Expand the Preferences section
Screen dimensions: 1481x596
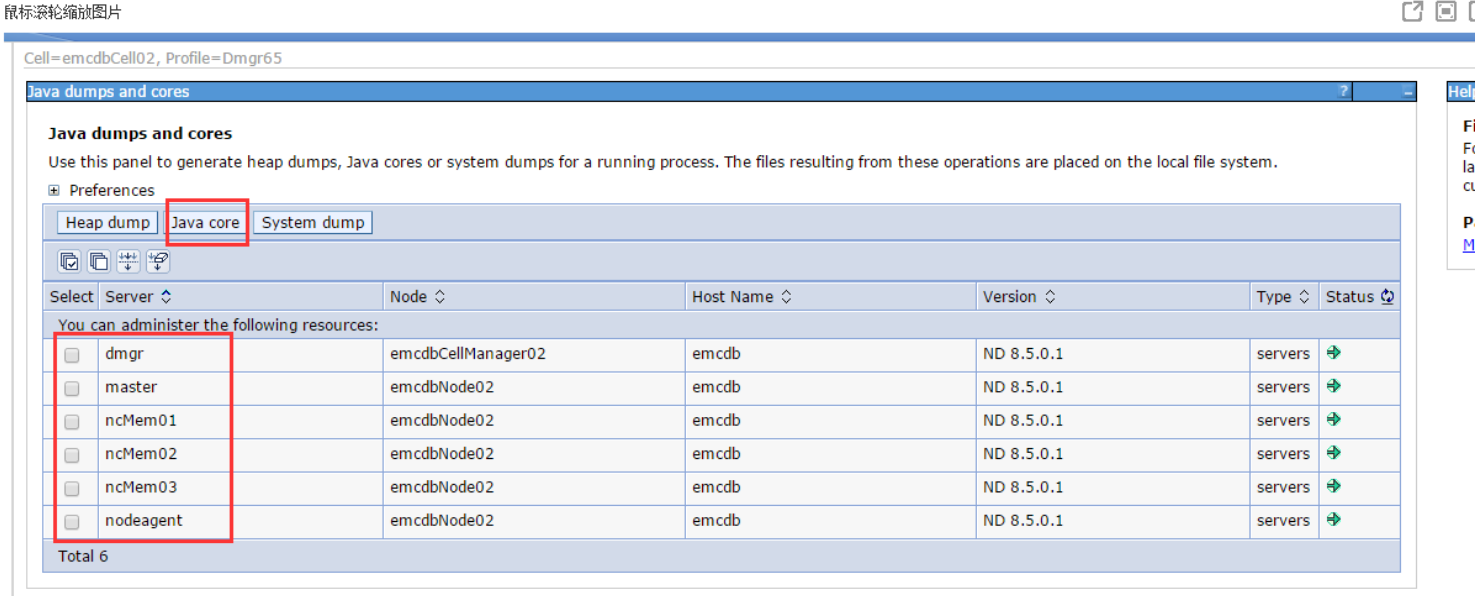[54, 190]
